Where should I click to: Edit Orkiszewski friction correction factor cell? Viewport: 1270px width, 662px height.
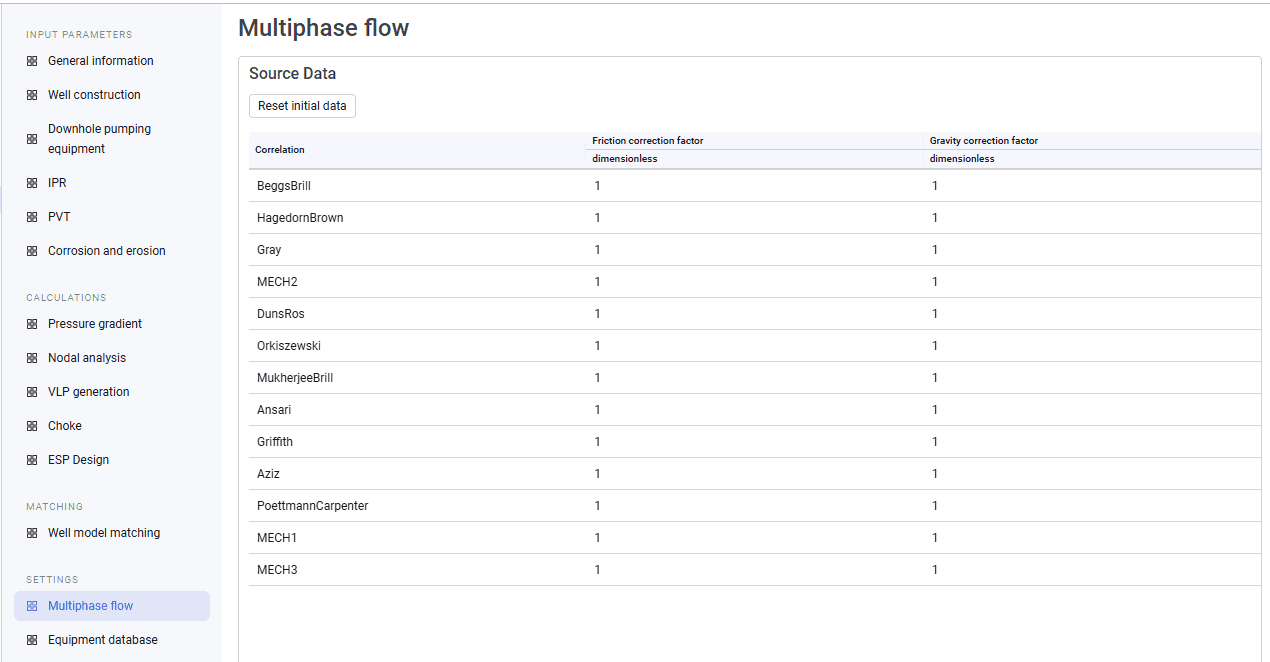(755, 346)
